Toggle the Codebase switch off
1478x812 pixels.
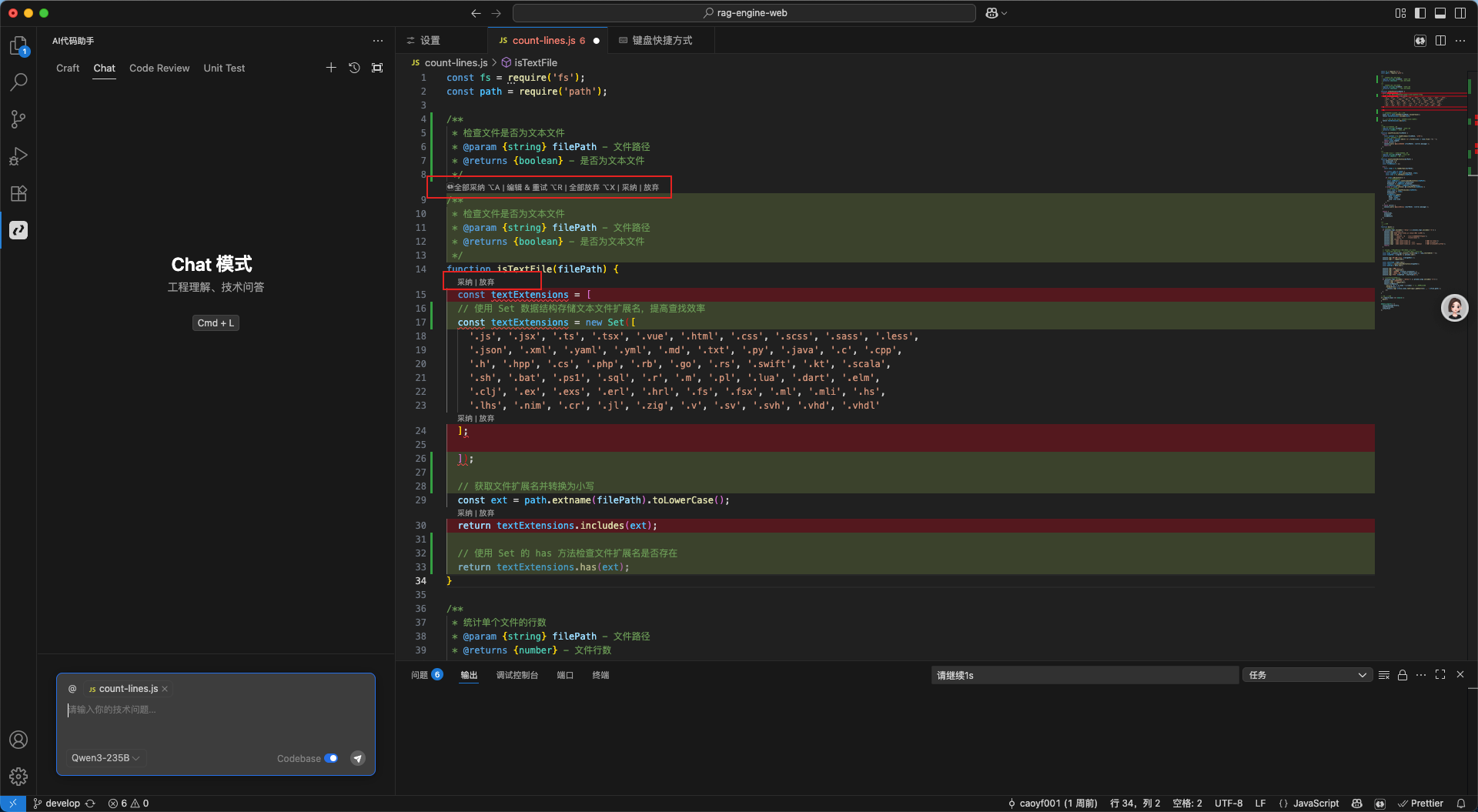click(x=331, y=758)
